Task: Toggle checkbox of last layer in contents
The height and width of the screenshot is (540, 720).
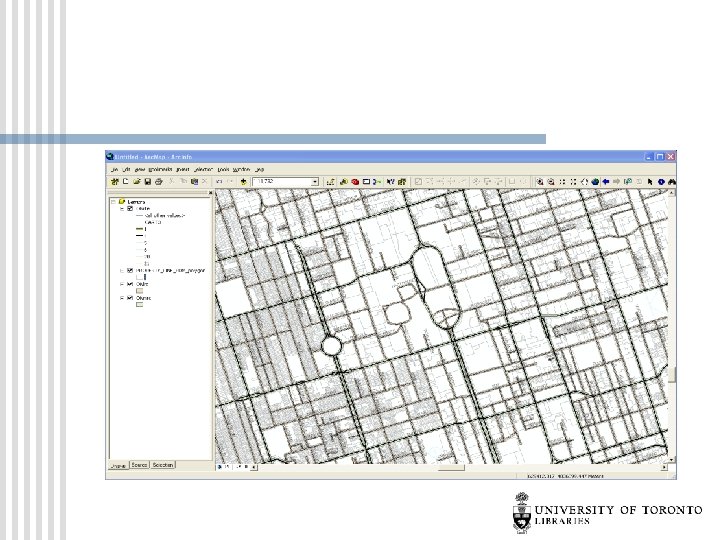Action: pos(130,298)
